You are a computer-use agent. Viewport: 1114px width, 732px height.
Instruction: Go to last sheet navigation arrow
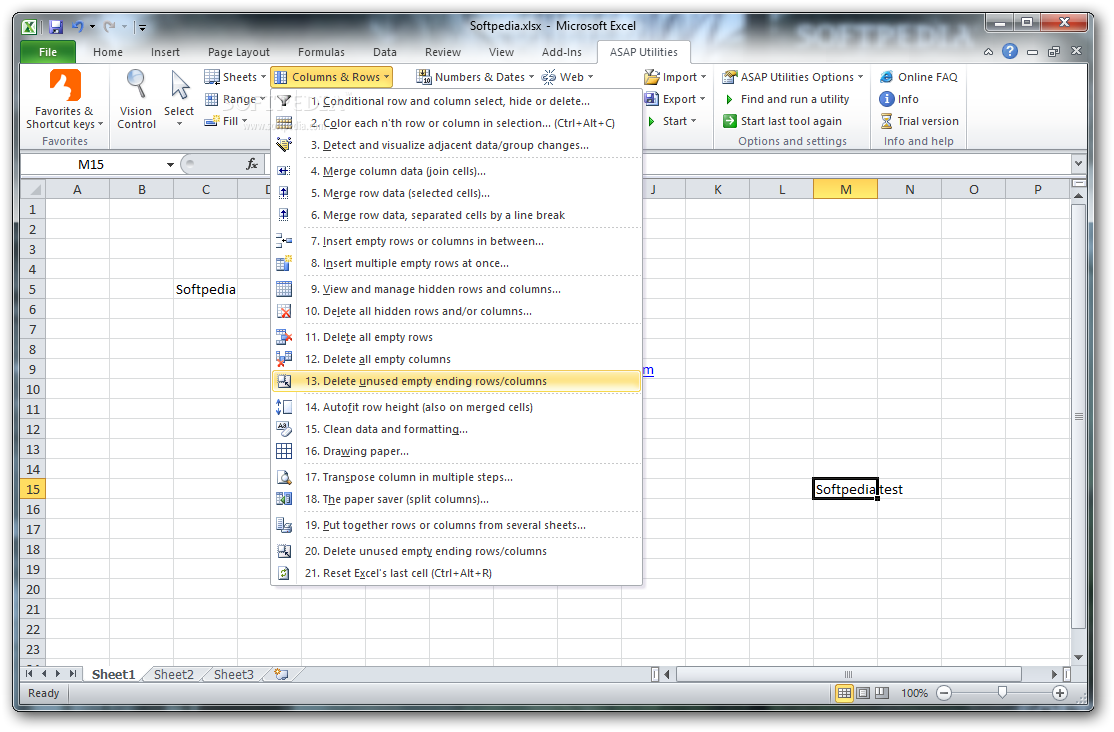coord(72,673)
